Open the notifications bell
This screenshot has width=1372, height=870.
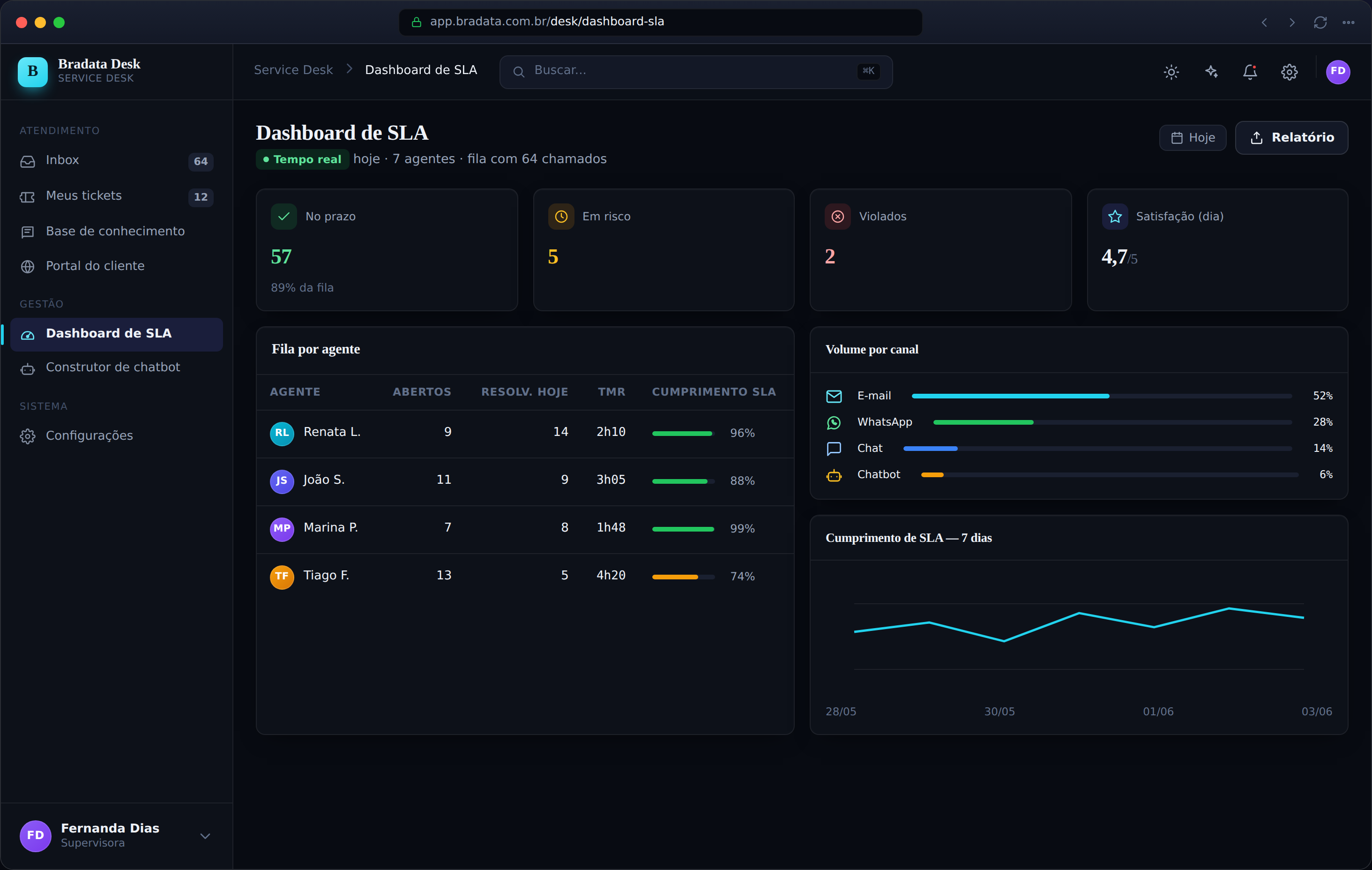1250,72
